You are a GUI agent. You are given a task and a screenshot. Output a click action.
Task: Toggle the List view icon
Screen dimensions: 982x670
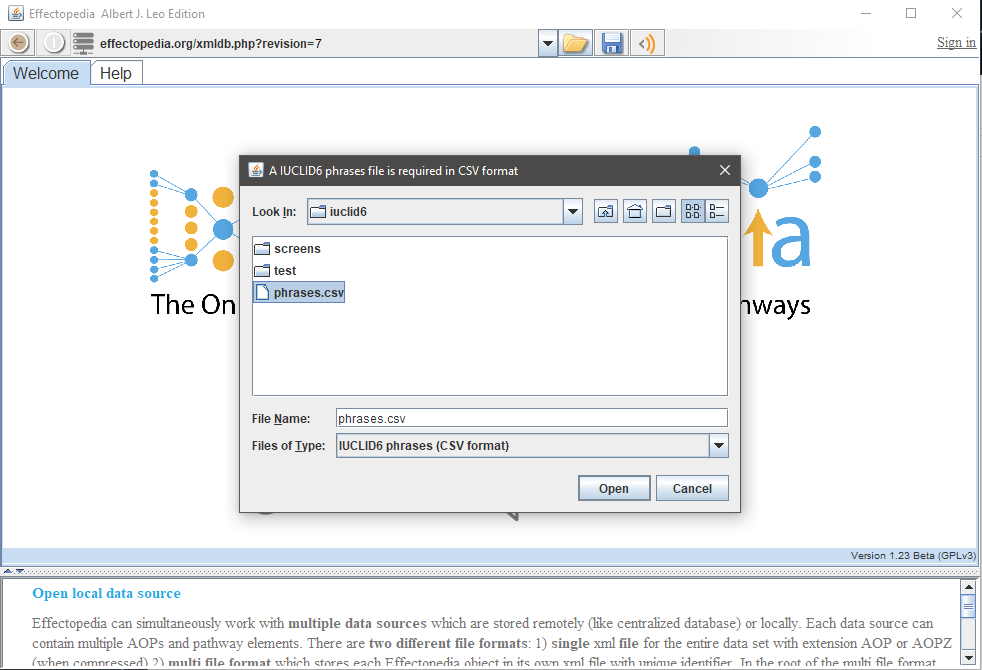(x=693, y=212)
